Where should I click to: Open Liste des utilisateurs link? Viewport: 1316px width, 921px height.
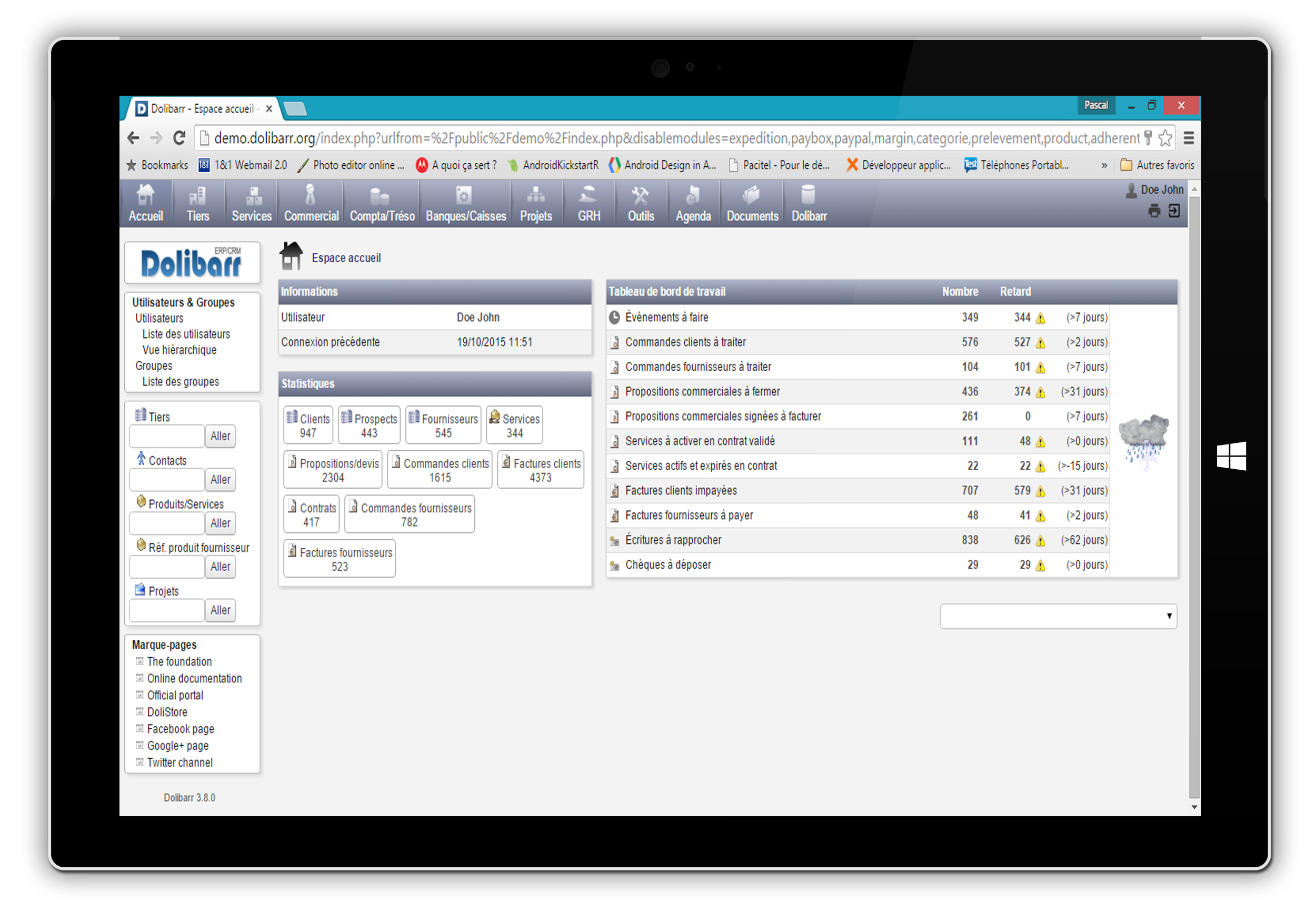tap(186, 334)
